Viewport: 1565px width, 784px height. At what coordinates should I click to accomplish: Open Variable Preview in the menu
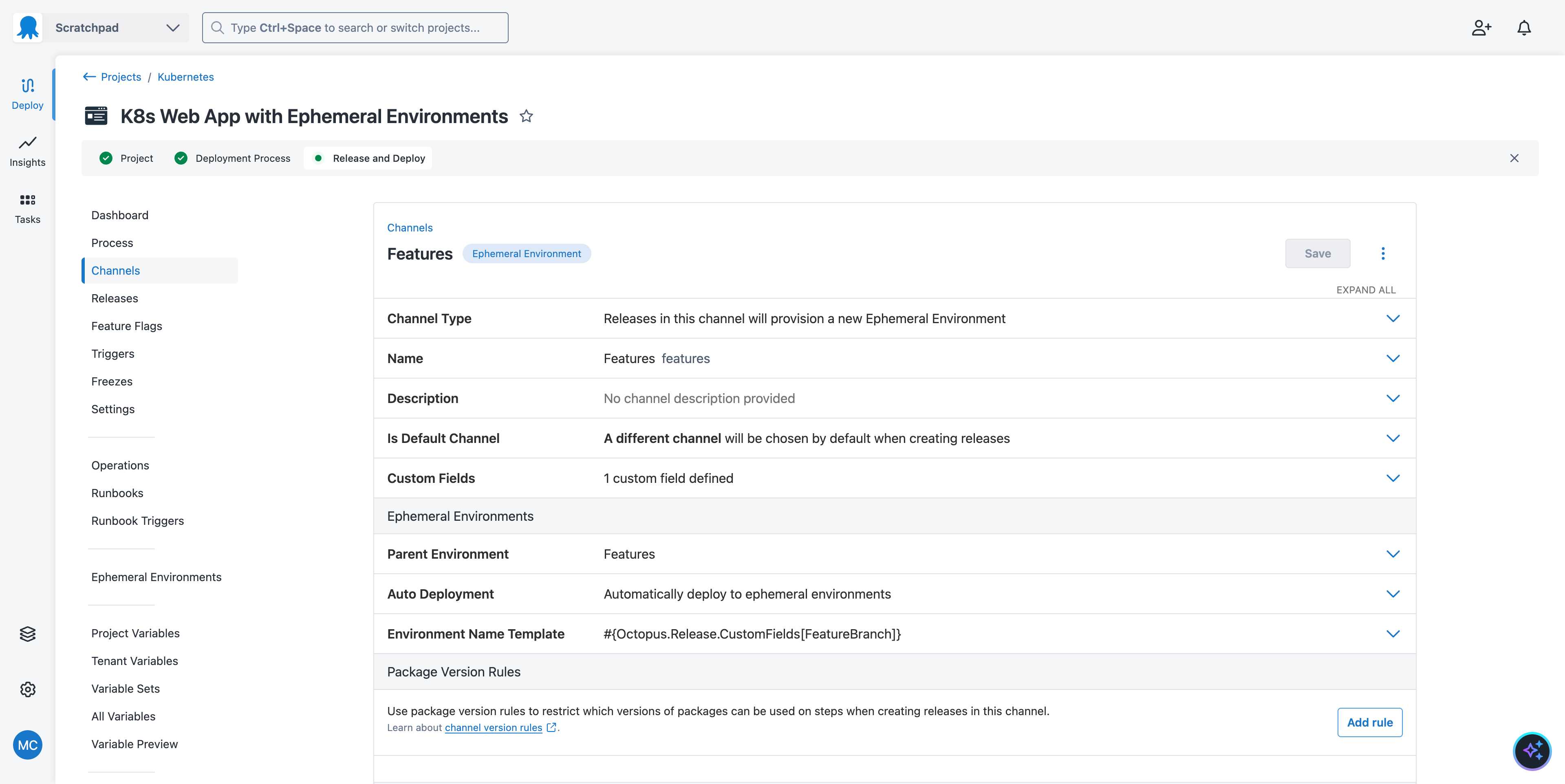click(x=134, y=744)
